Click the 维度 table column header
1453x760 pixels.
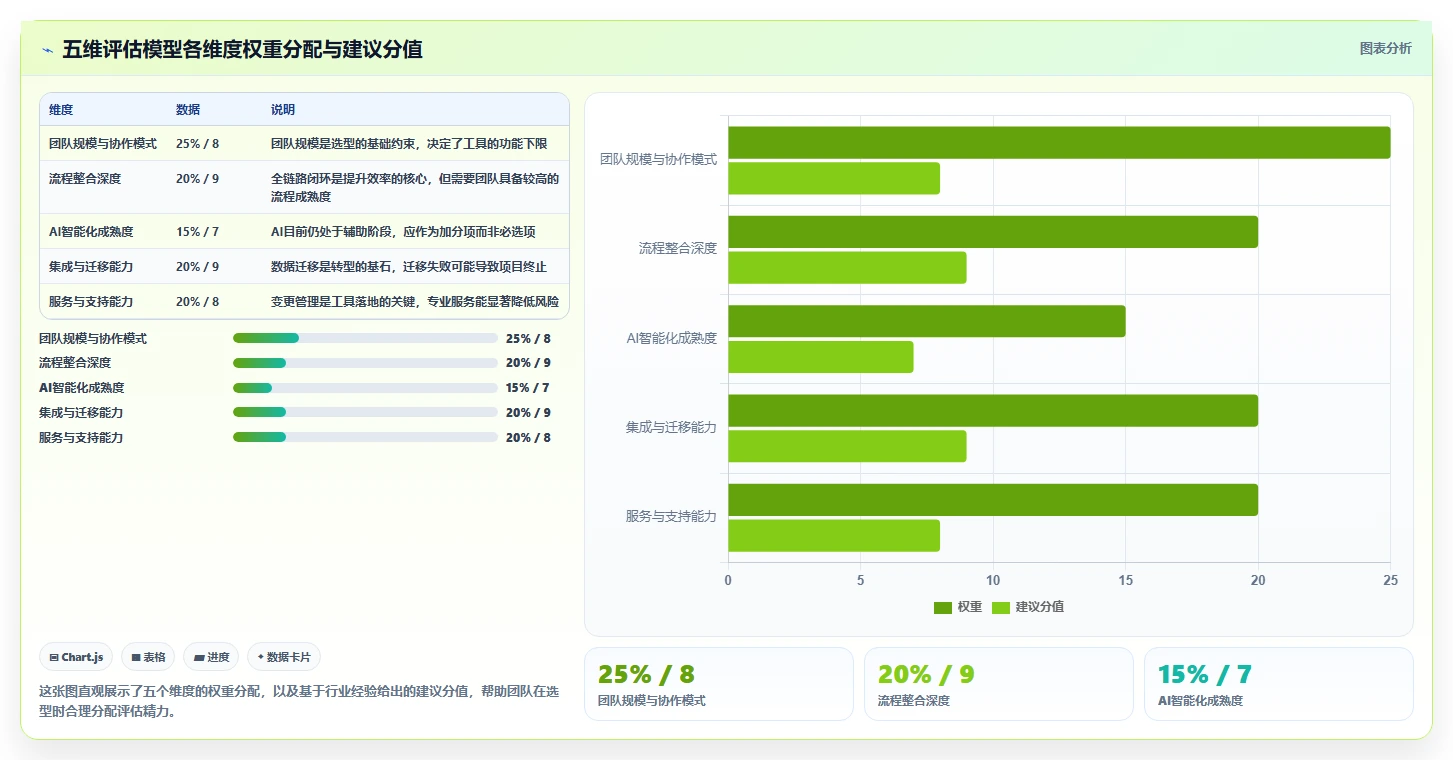(61, 110)
